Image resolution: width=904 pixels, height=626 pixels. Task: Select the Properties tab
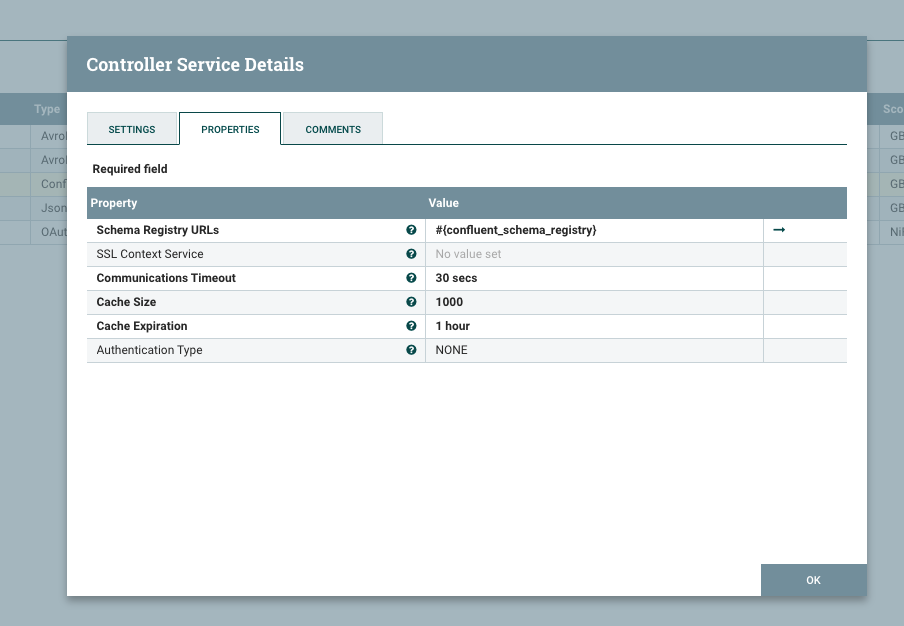tap(230, 130)
